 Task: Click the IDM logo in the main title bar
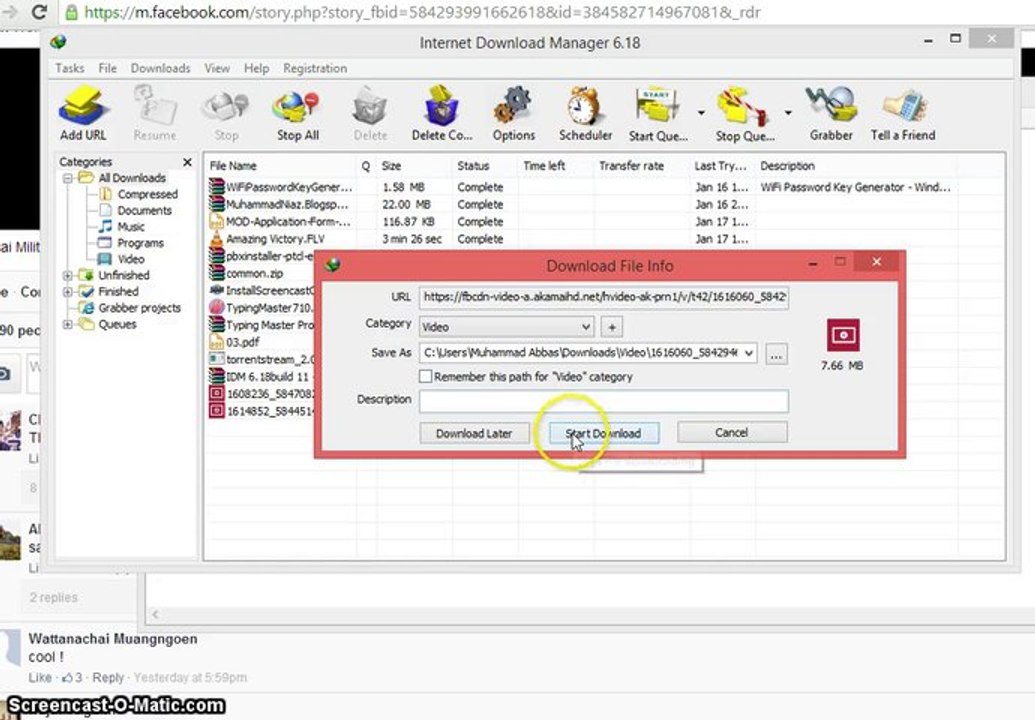[x=58, y=42]
